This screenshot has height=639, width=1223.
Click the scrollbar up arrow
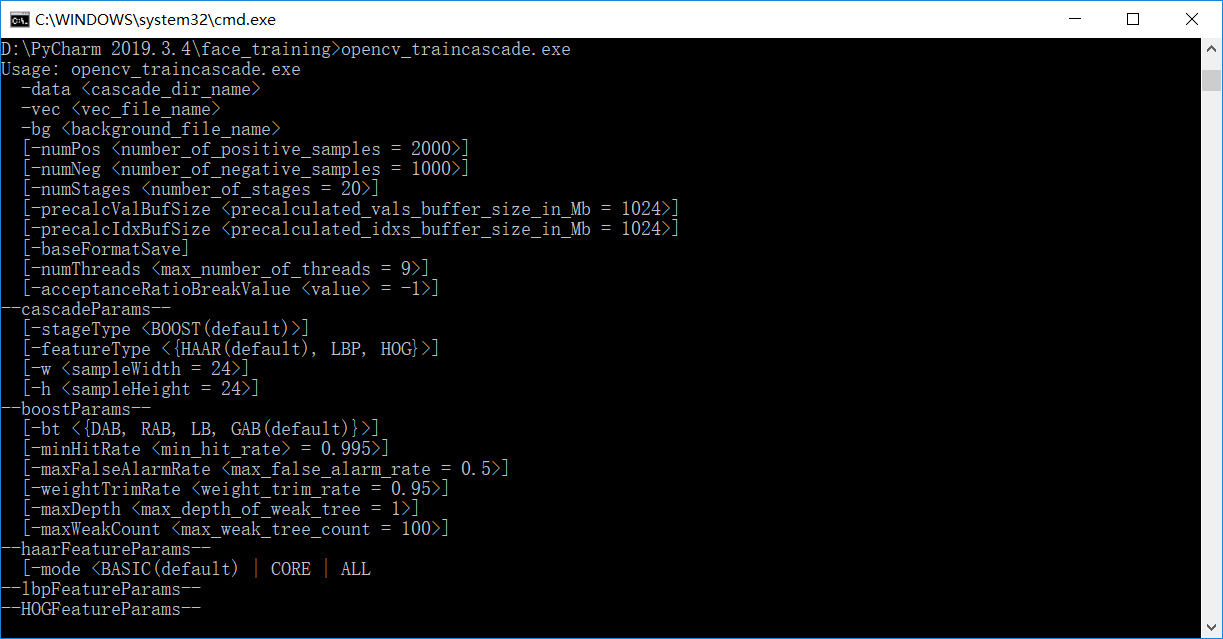coord(1211,48)
